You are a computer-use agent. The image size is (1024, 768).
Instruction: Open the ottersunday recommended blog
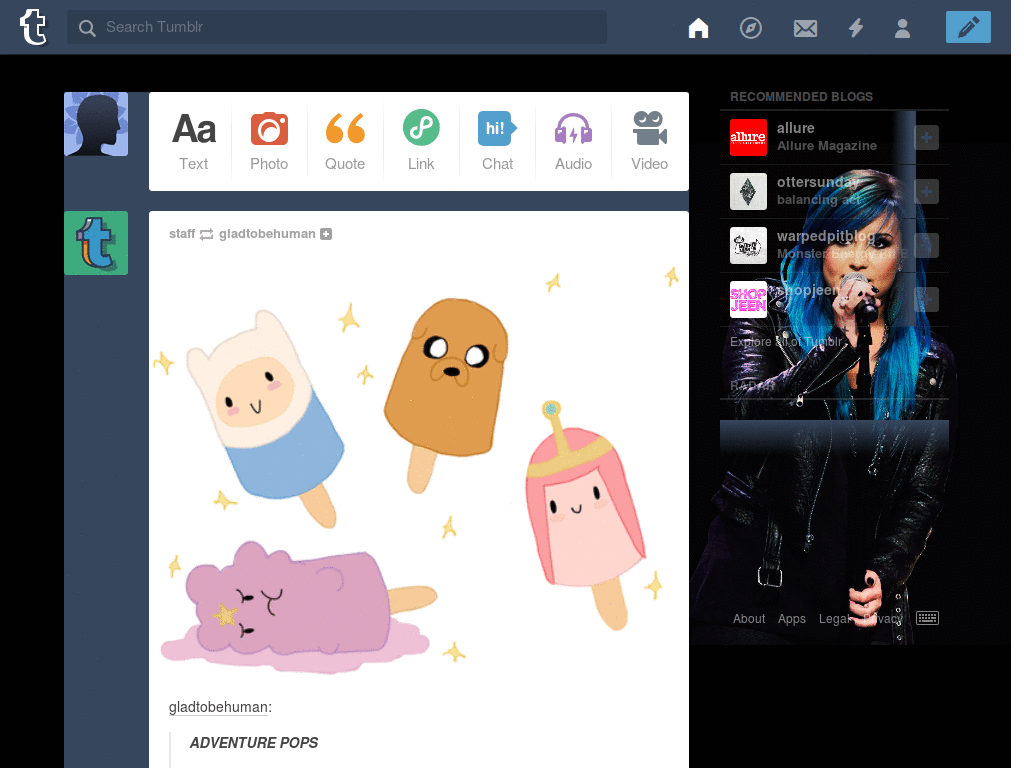click(818, 182)
